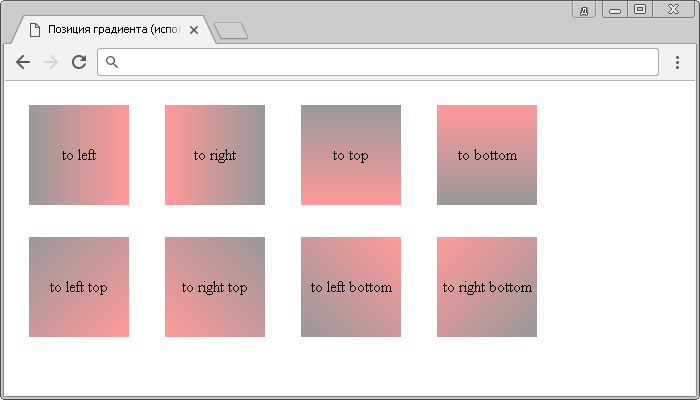
Task: Close the Позиция градиента tab
Action: click(x=194, y=30)
